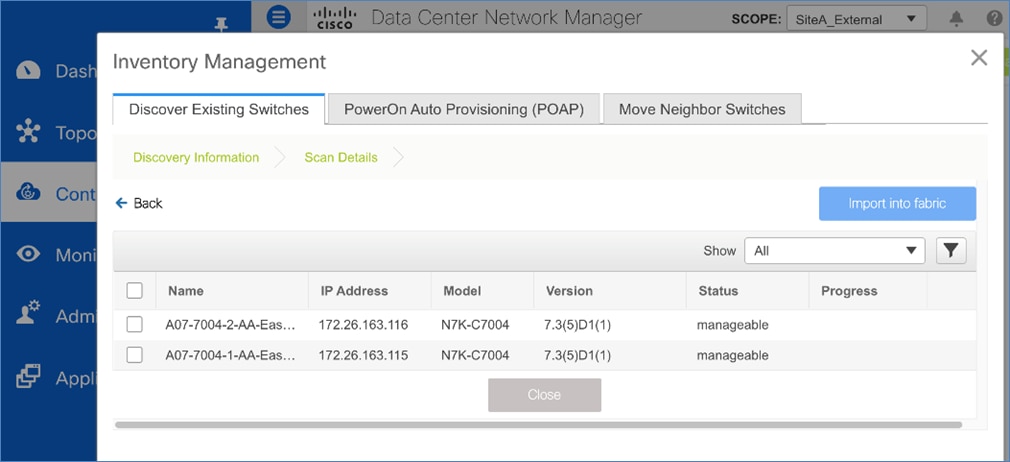Open the help question mark icon
Image resolution: width=1010 pixels, height=462 pixels.
tap(994, 19)
